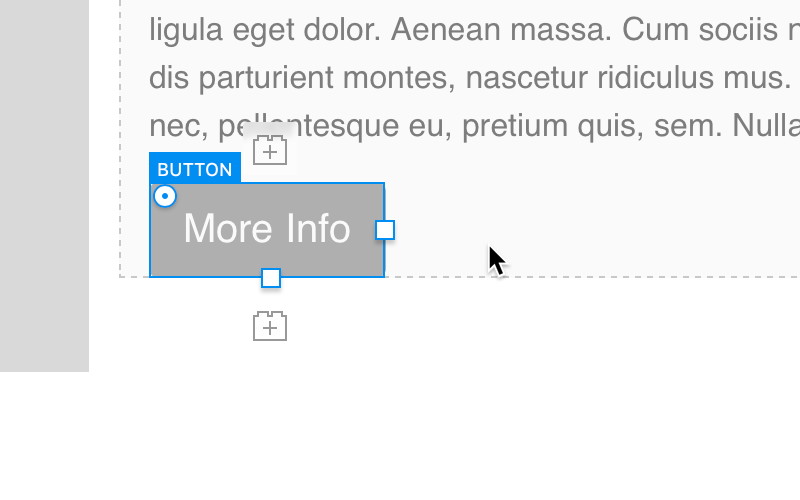
Task: Click the text "nascetur ridiculus mus"
Action: (x=628, y=78)
